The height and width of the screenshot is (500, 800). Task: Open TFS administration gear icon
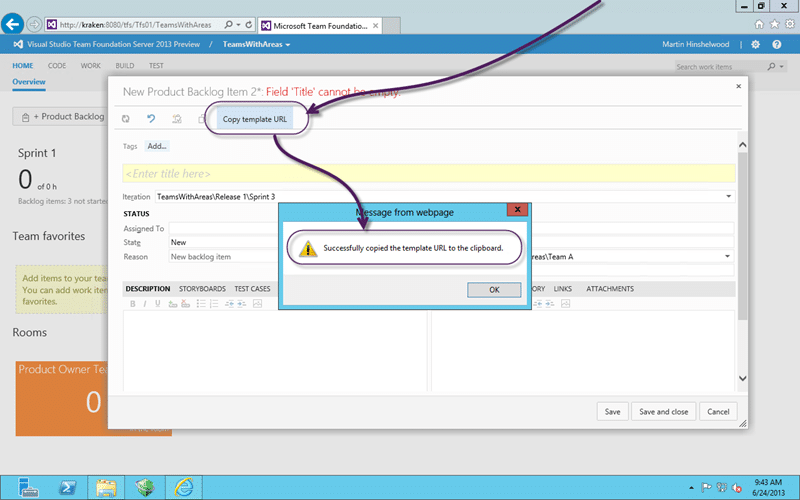click(756, 44)
